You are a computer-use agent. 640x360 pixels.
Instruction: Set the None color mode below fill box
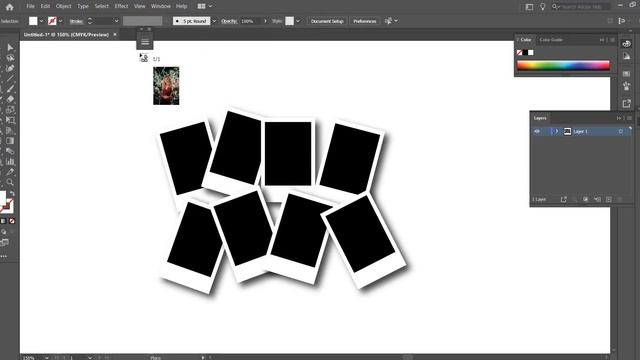[x=12, y=221]
